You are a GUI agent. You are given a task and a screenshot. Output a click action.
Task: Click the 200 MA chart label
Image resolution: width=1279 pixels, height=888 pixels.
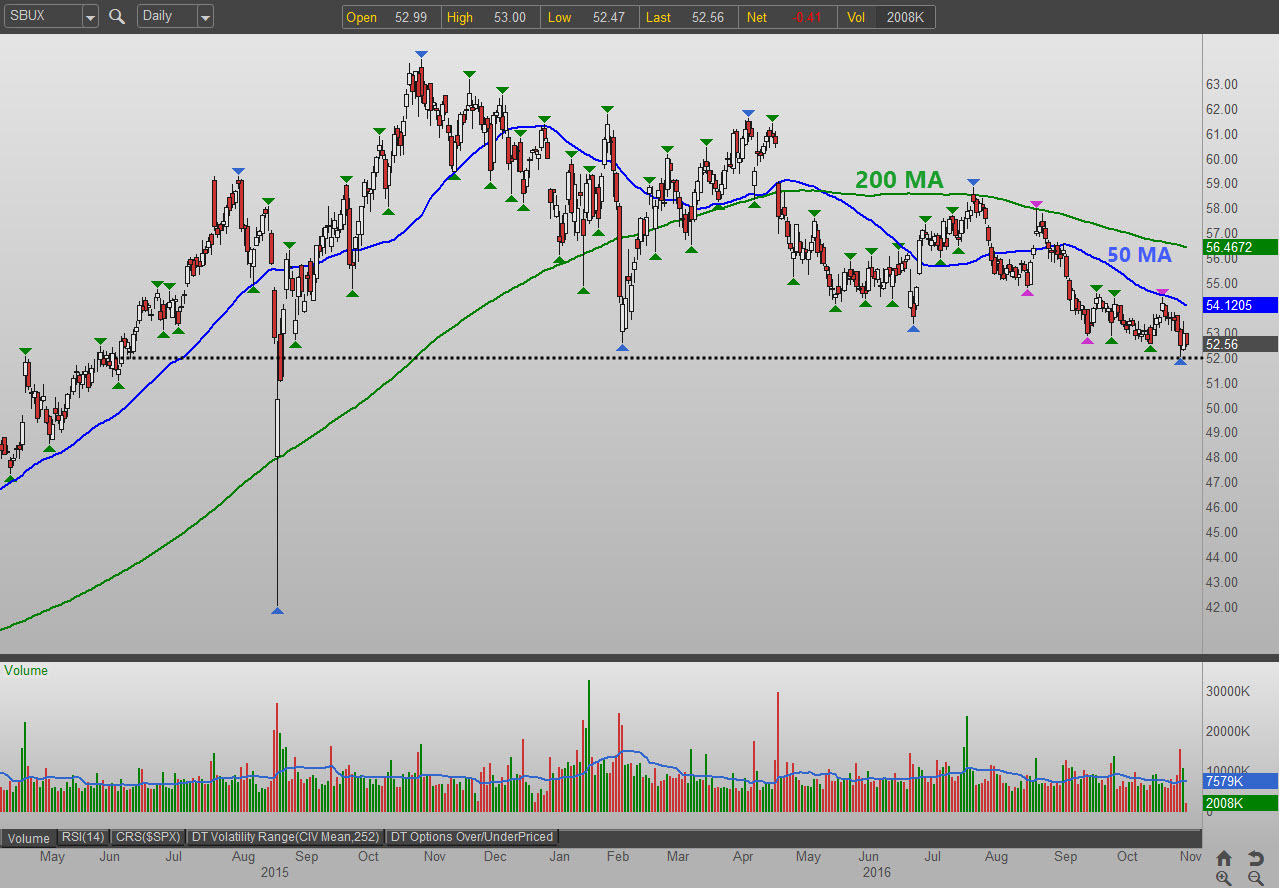(899, 180)
